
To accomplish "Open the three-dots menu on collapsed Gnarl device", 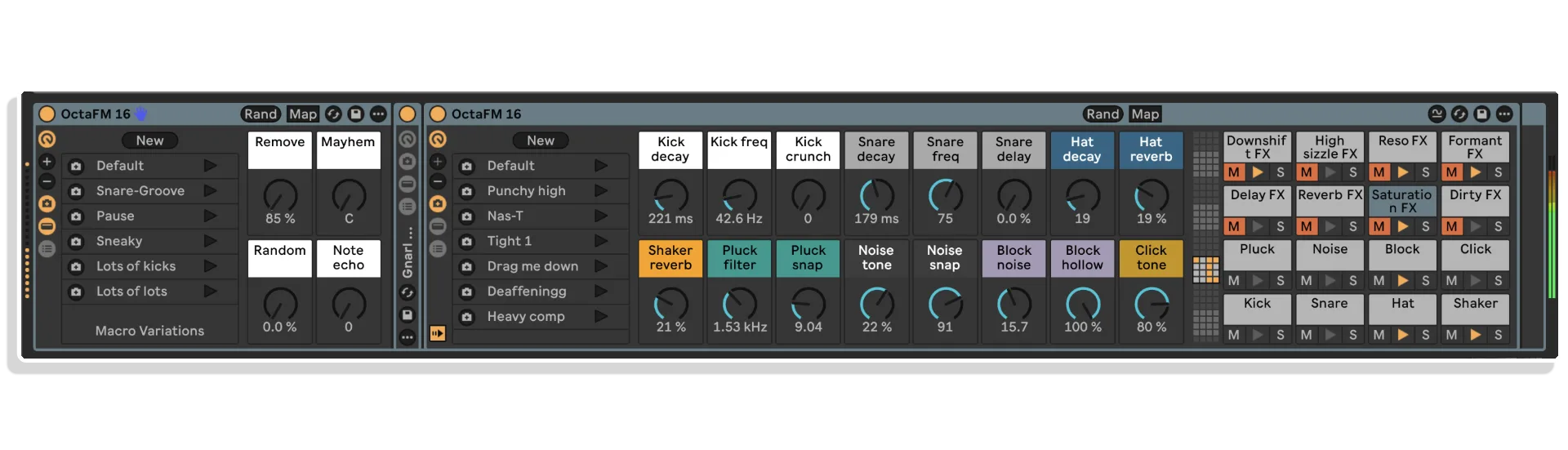I will (408, 336).
